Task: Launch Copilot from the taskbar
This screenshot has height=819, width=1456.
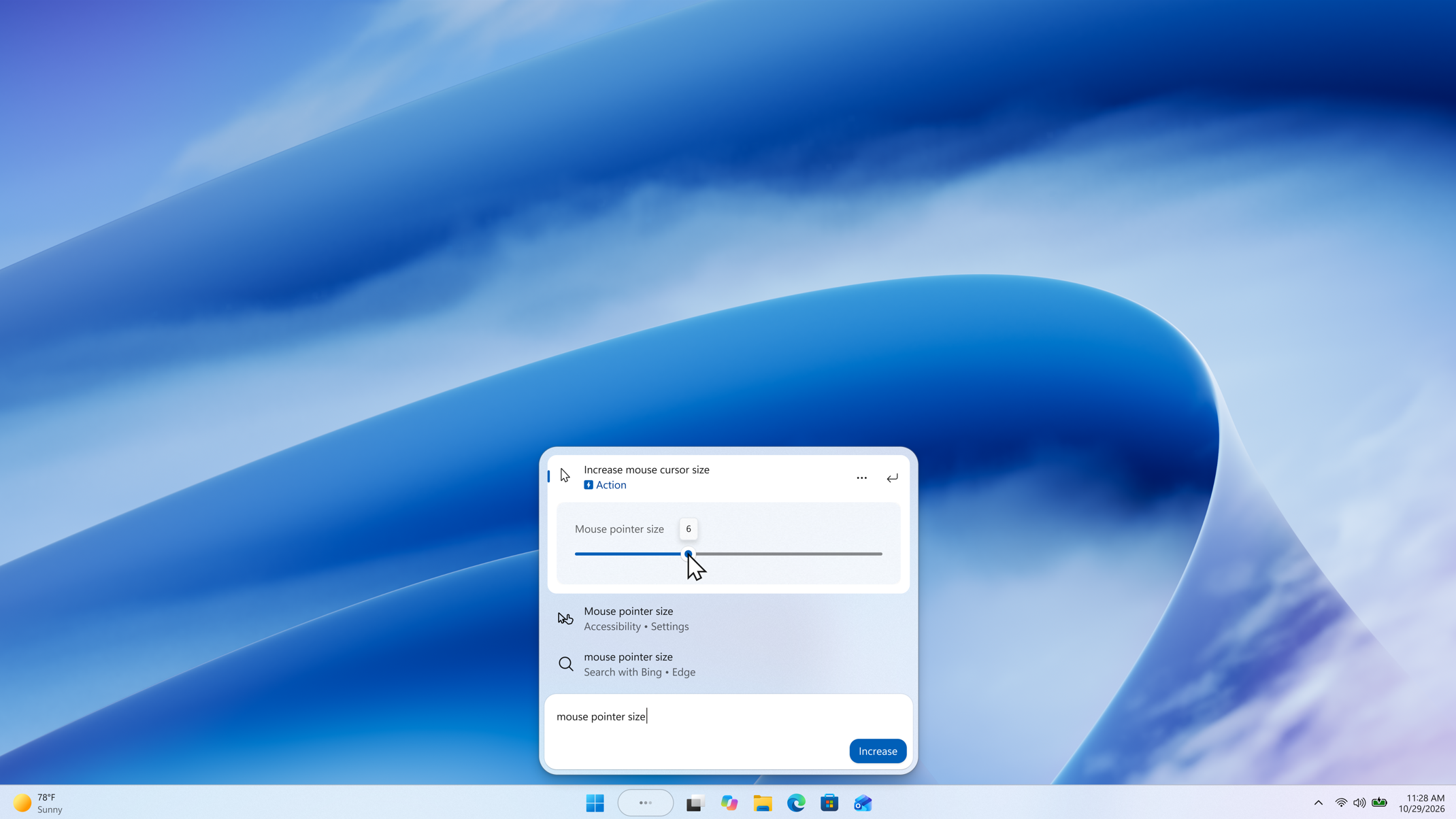Action: click(x=729, y=803)
